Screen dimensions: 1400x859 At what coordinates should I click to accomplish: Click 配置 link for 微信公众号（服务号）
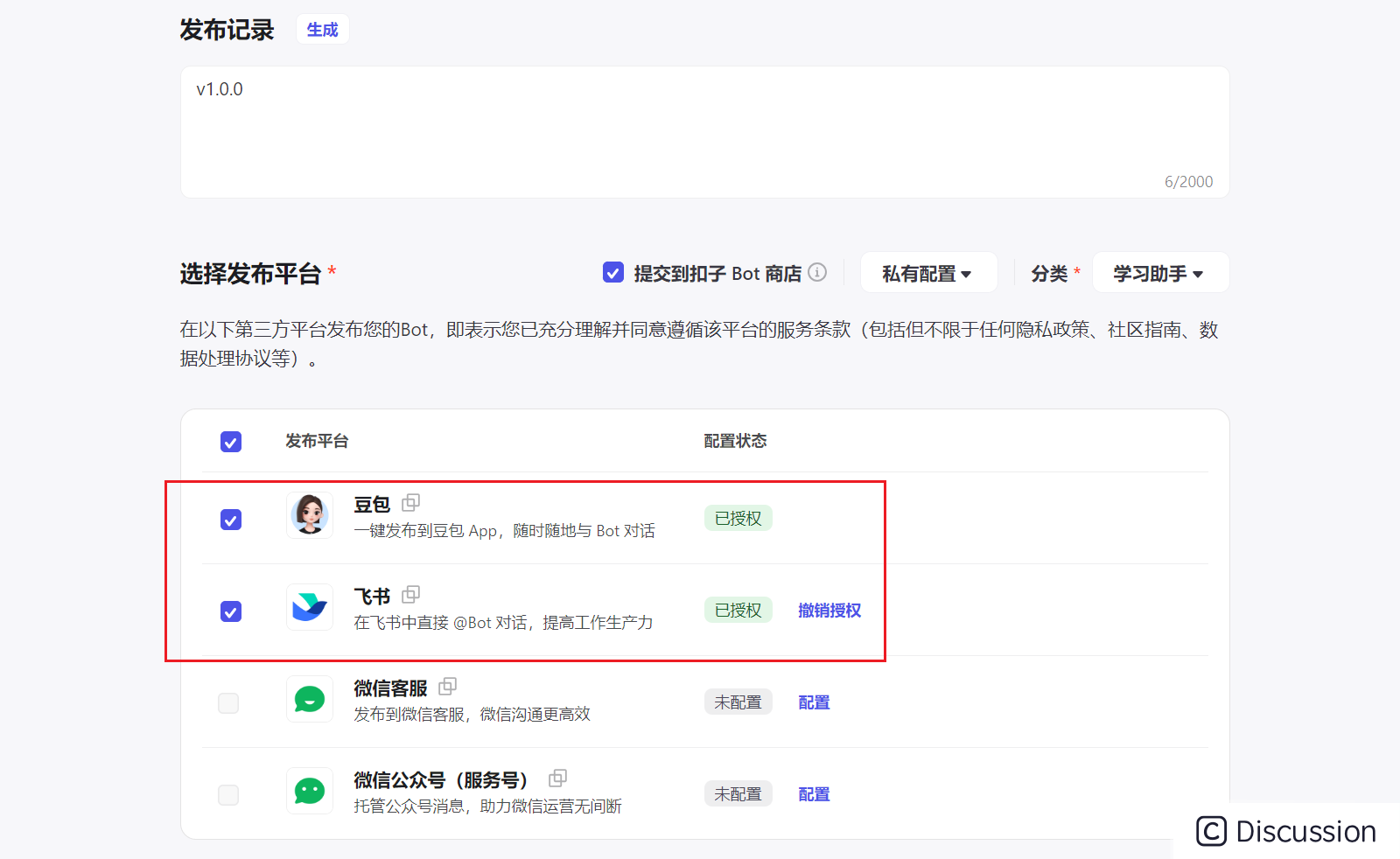pyautogui.click(x=814, y=794)
